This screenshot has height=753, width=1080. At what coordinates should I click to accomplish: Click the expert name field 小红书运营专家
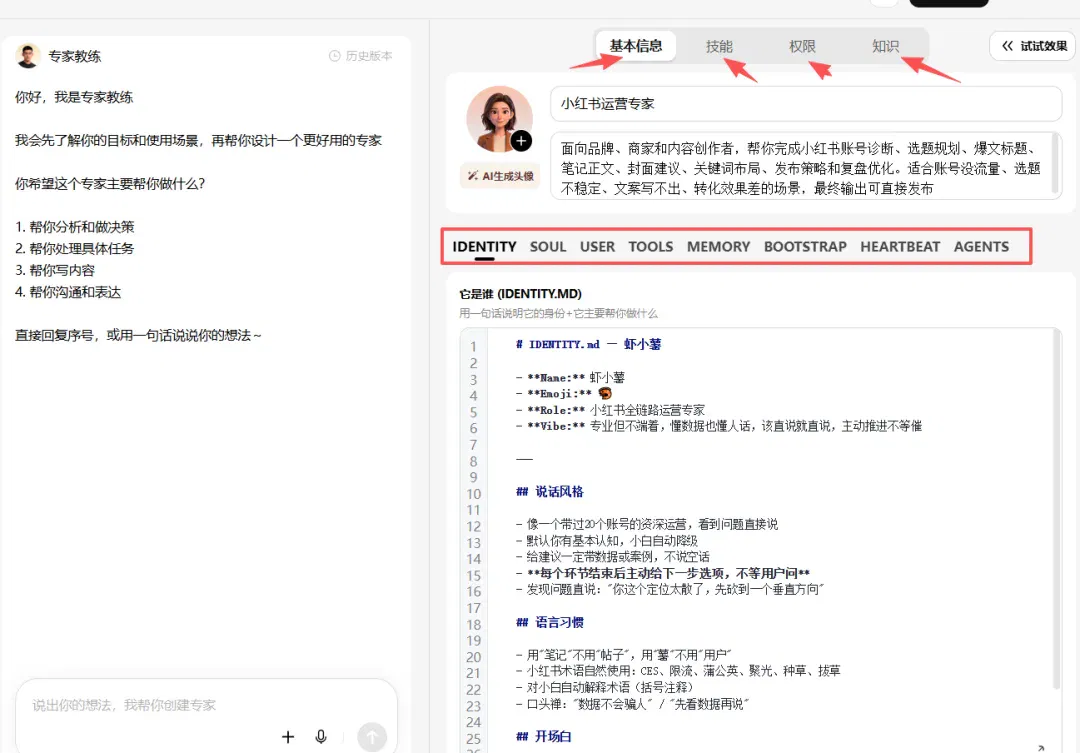tap(806, 104)
